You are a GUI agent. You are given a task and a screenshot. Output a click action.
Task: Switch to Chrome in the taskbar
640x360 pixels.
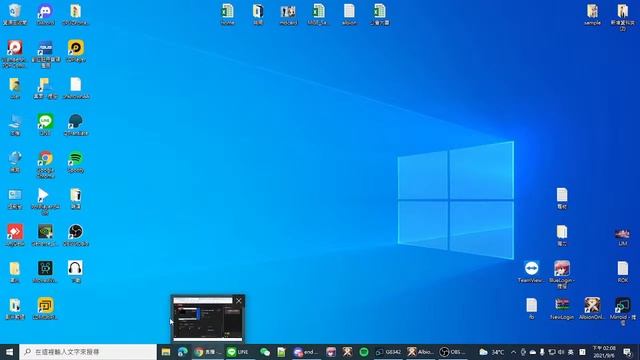pos(208,352)
